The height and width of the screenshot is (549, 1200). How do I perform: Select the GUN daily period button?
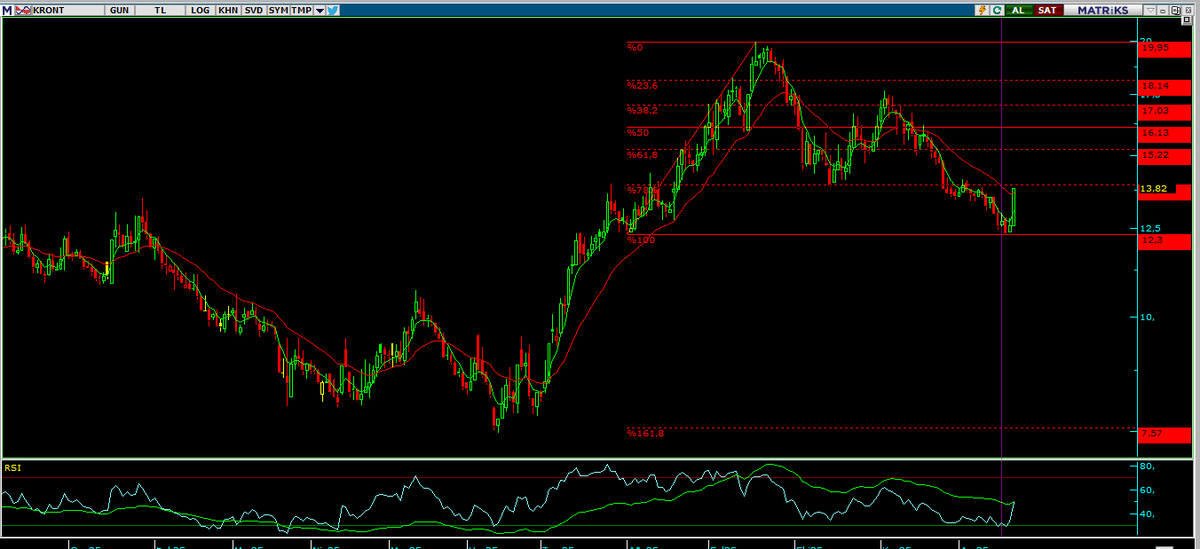(119, 10)
